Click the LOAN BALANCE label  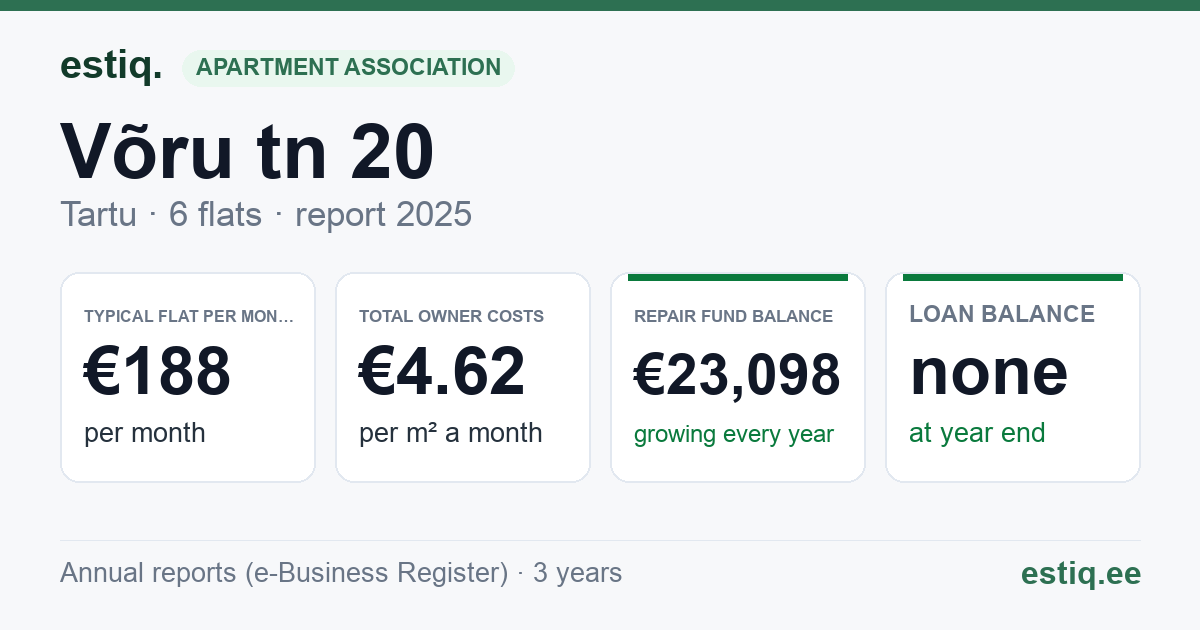[x=1002, y=314]
